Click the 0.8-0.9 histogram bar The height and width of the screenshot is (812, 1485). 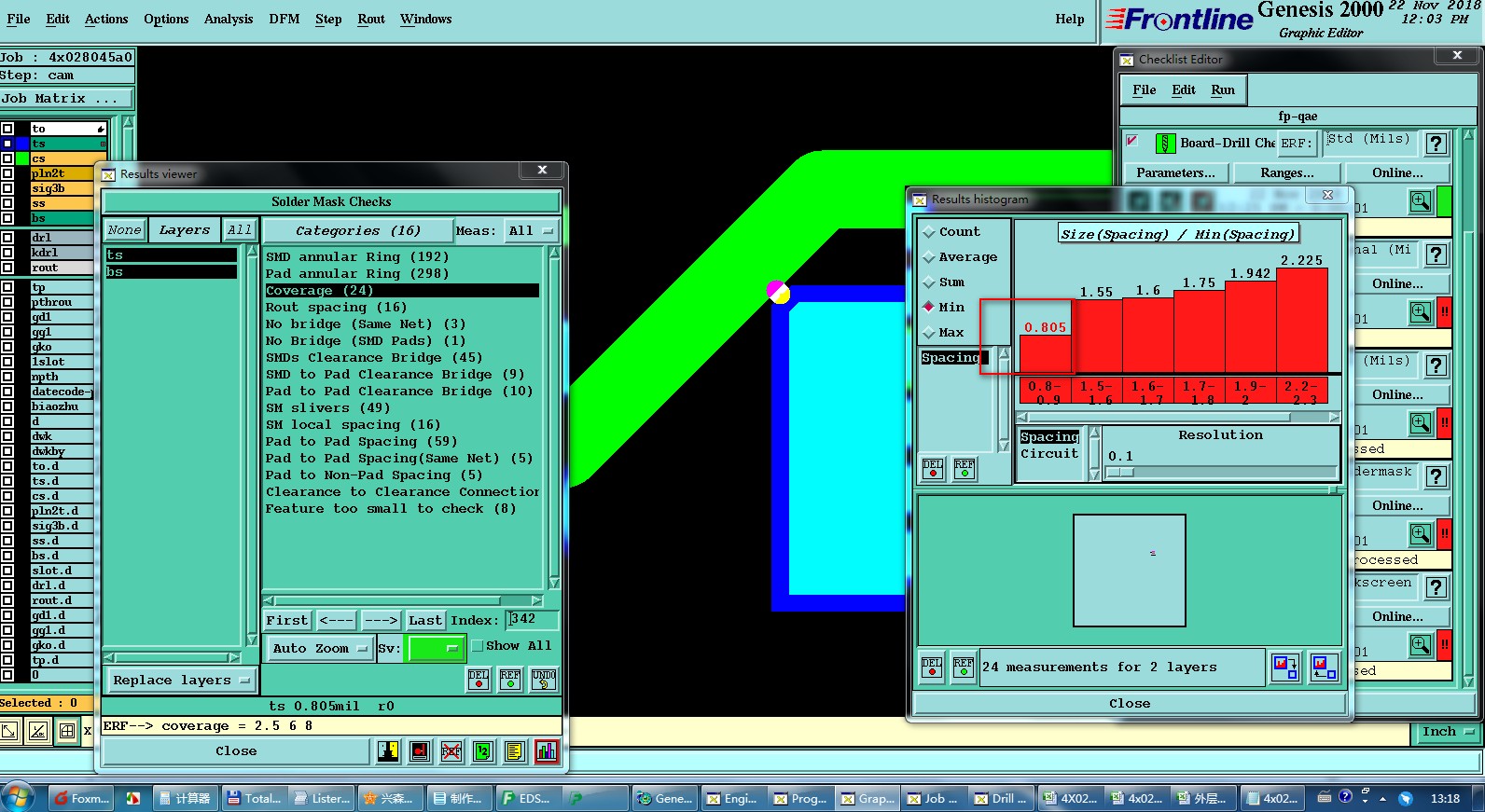pyautogui.click(x=1045, y=354)
